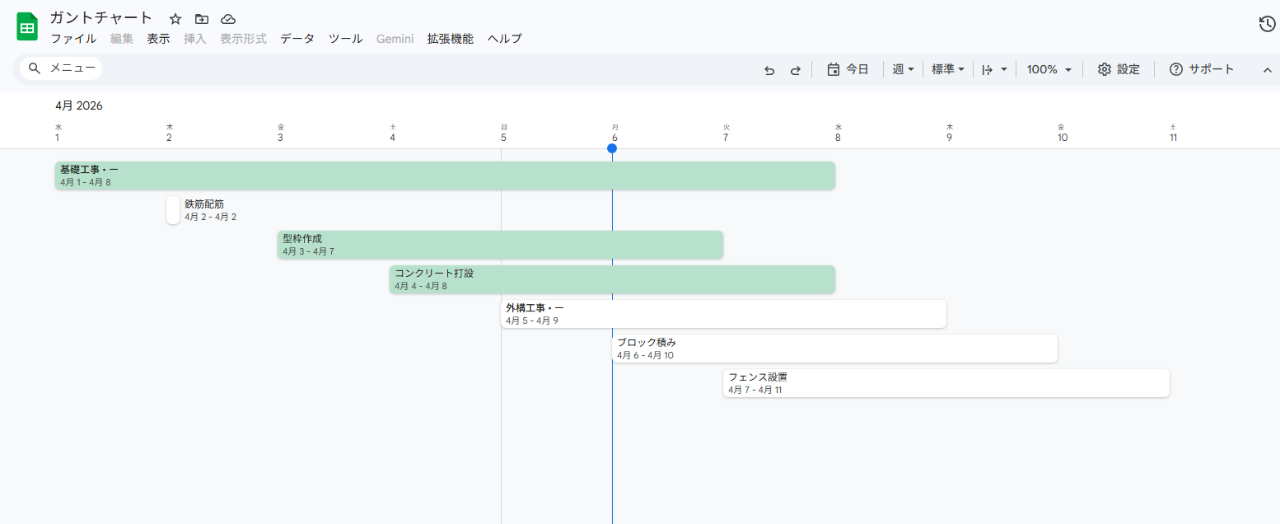Open the データ menu
This screenshot has width=1280, height=524.
coord(297,39)
